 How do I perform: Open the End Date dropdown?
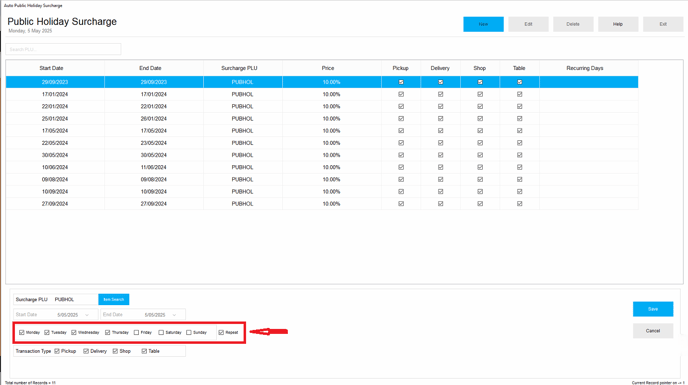(174, 315)
